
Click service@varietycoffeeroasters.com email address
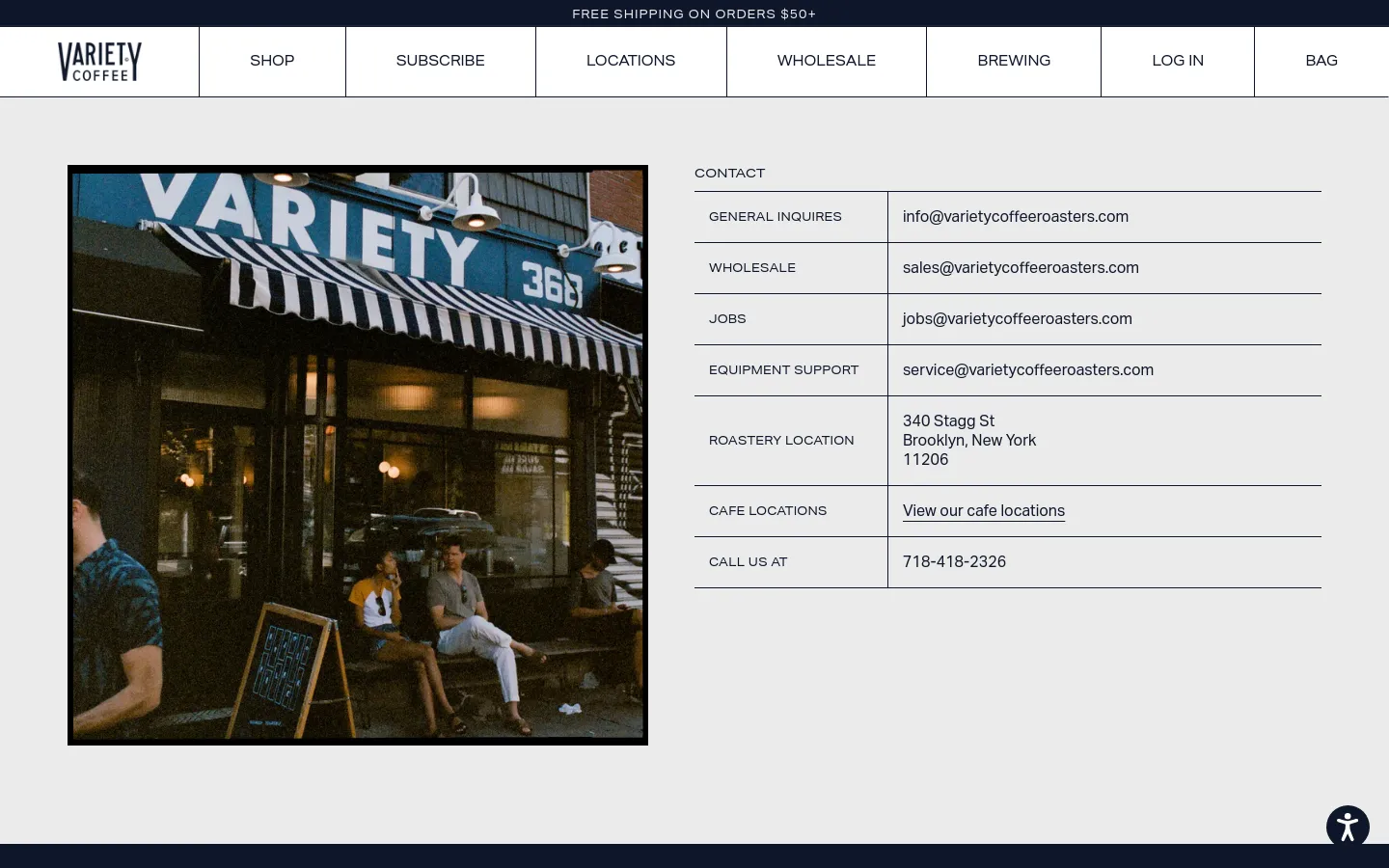tap(1028, 370)
